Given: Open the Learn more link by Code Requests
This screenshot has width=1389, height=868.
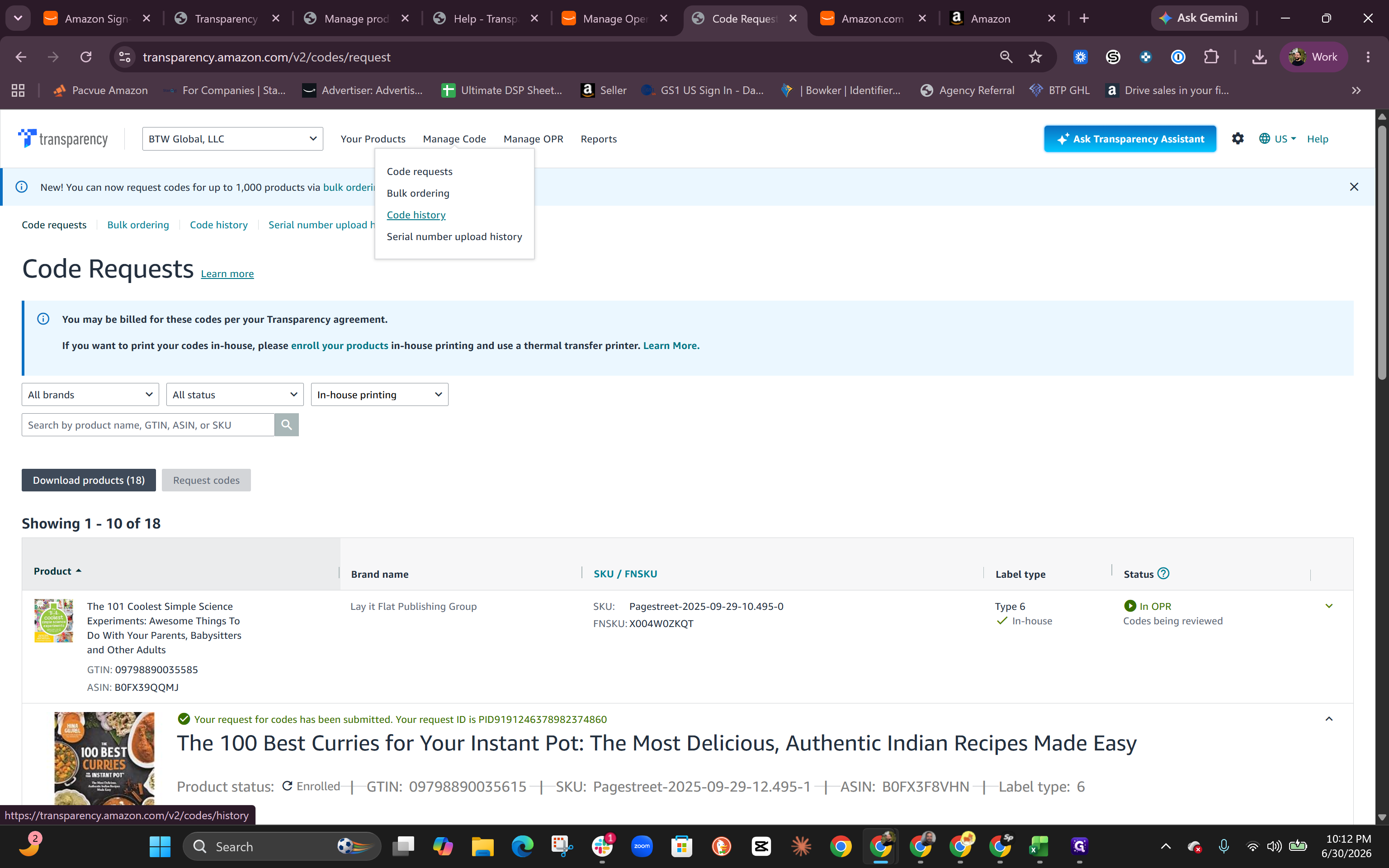Looking at the screenshot, I should (x=227, y=274).
